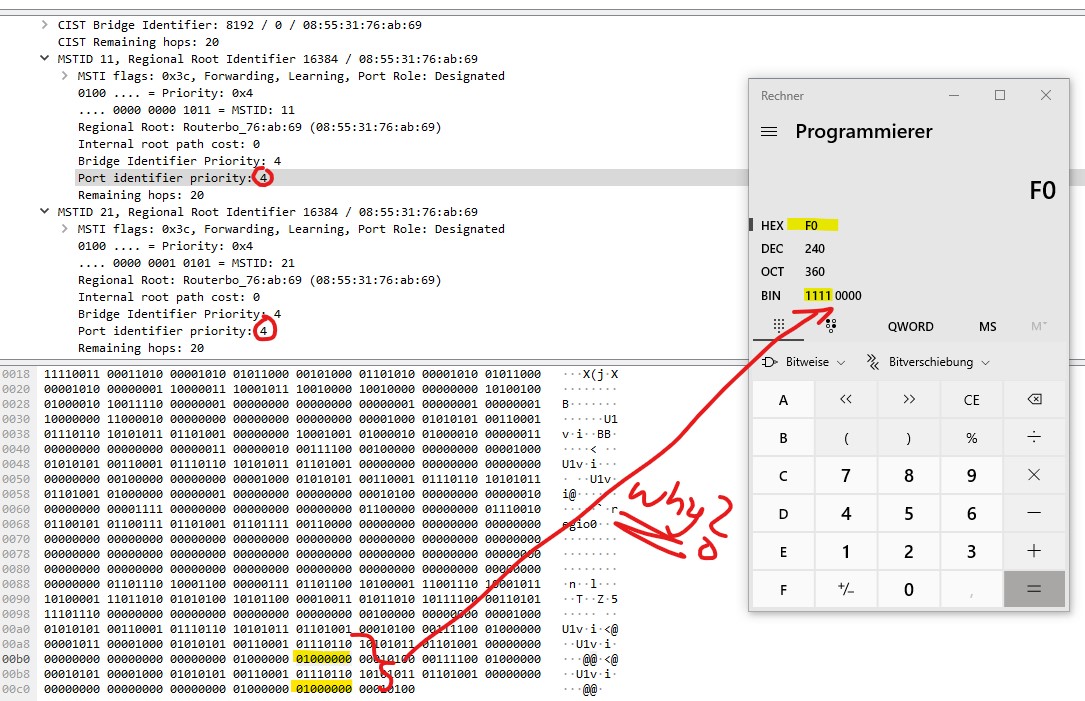This screenshot has width=1085, height=701.
Task: Click hex digit A key
Action: point(783,400)
